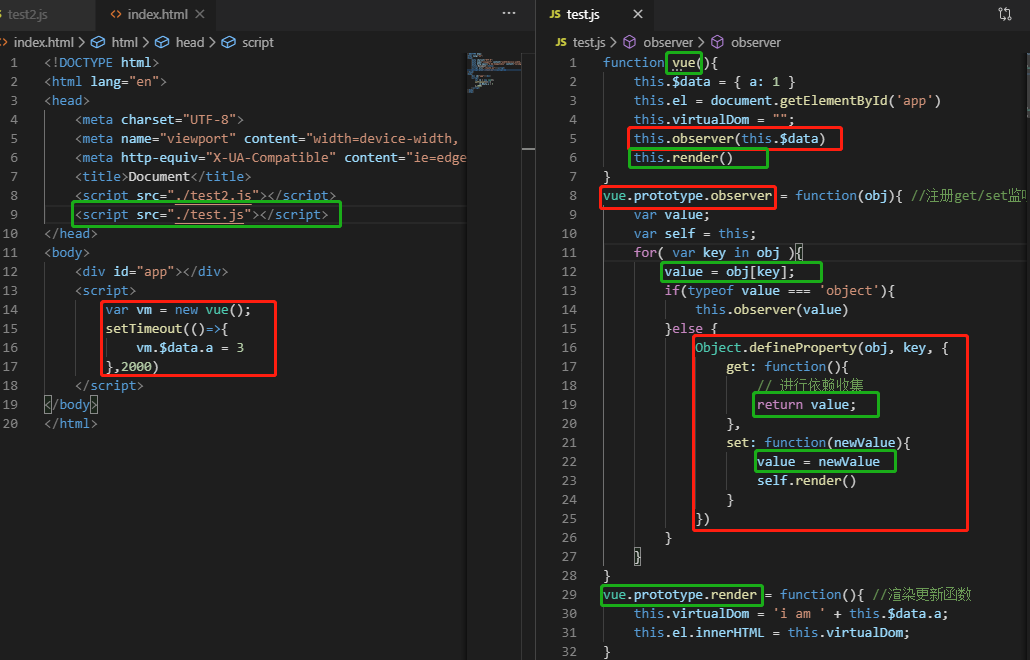Follow the './test.js' script src link
The width and height of the screenshot is (1030, 660).
pos(208,215)
